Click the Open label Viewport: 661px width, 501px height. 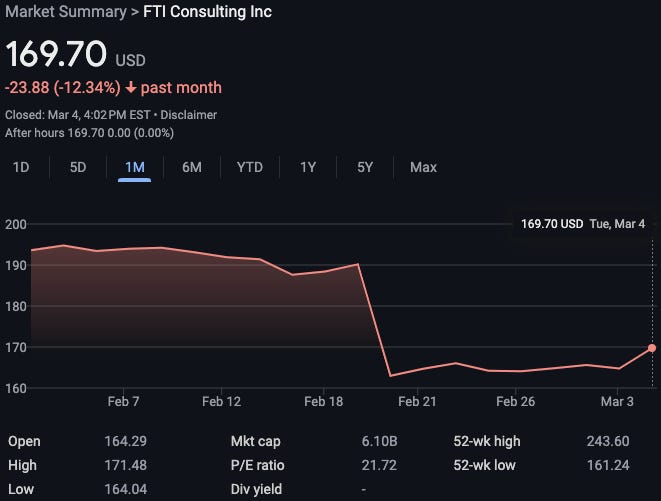[x=24, y=441]
